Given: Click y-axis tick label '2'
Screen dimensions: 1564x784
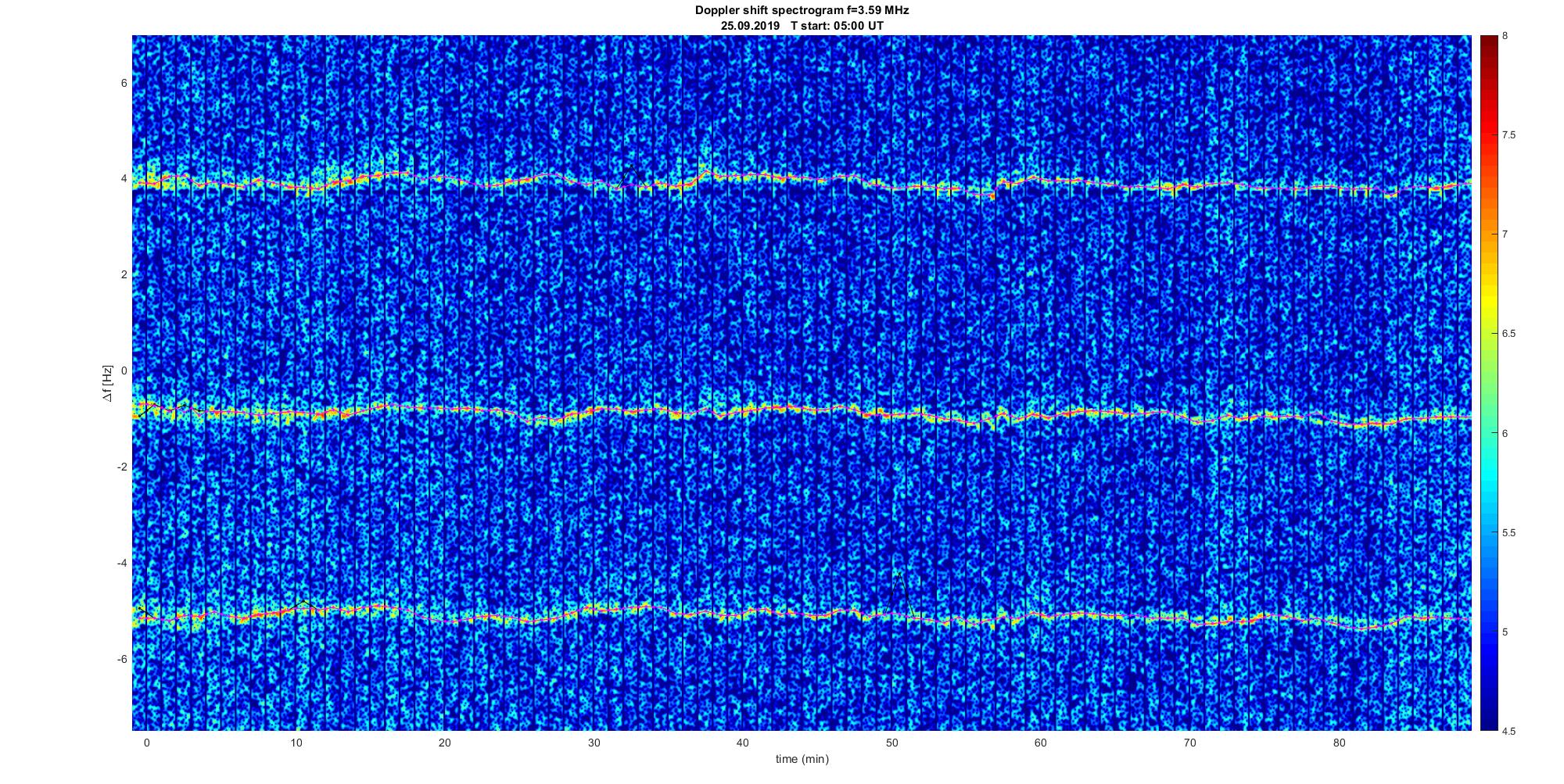Looking at the screenshot, I should point(123,275).
